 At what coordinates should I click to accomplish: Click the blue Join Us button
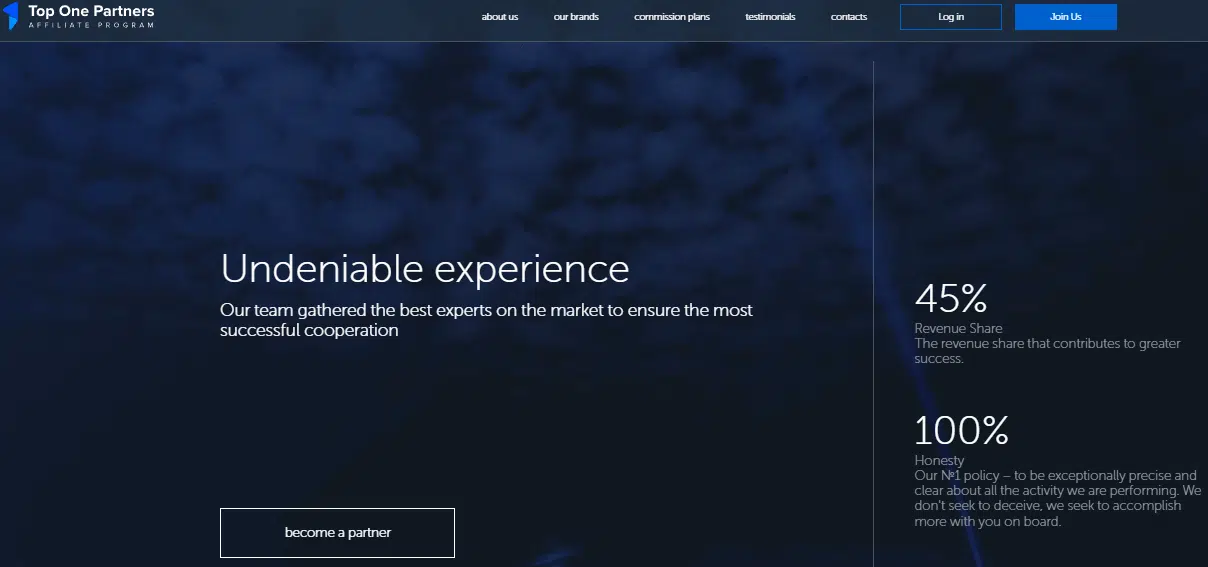[1066, 17]
